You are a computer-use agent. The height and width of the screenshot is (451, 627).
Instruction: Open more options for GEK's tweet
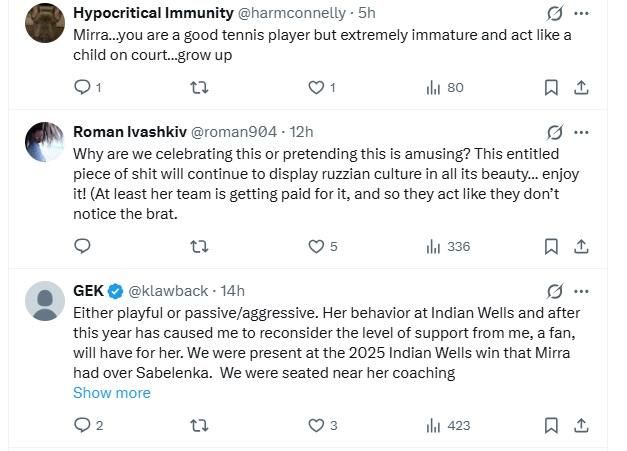(x=581, y=291)
